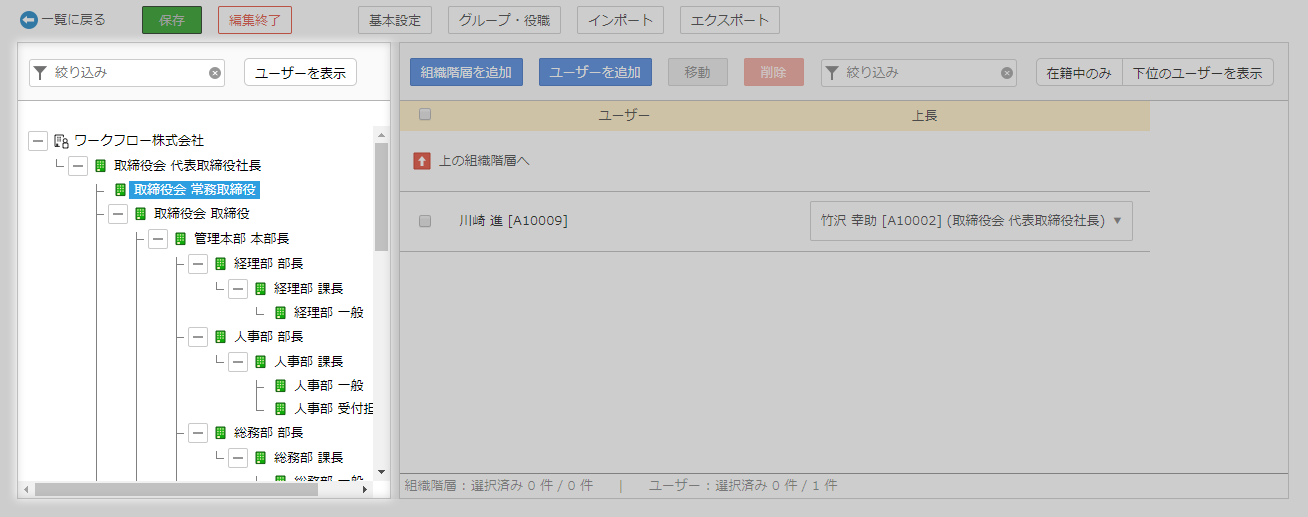Toggle the 在籍中のみ filter
The image size is (1308, 517).
(1079, 73)
